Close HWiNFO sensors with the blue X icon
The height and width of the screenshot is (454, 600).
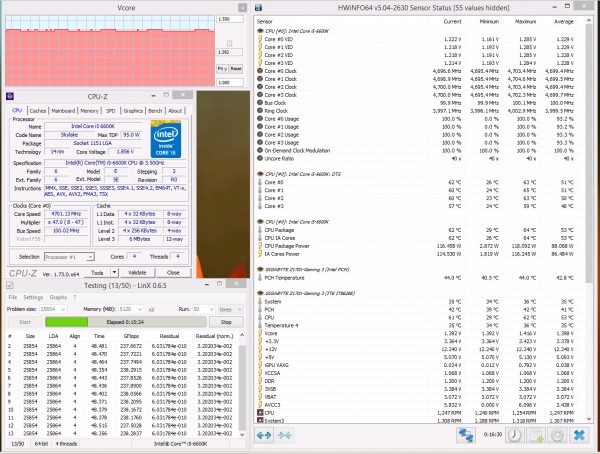click(579, 435)
